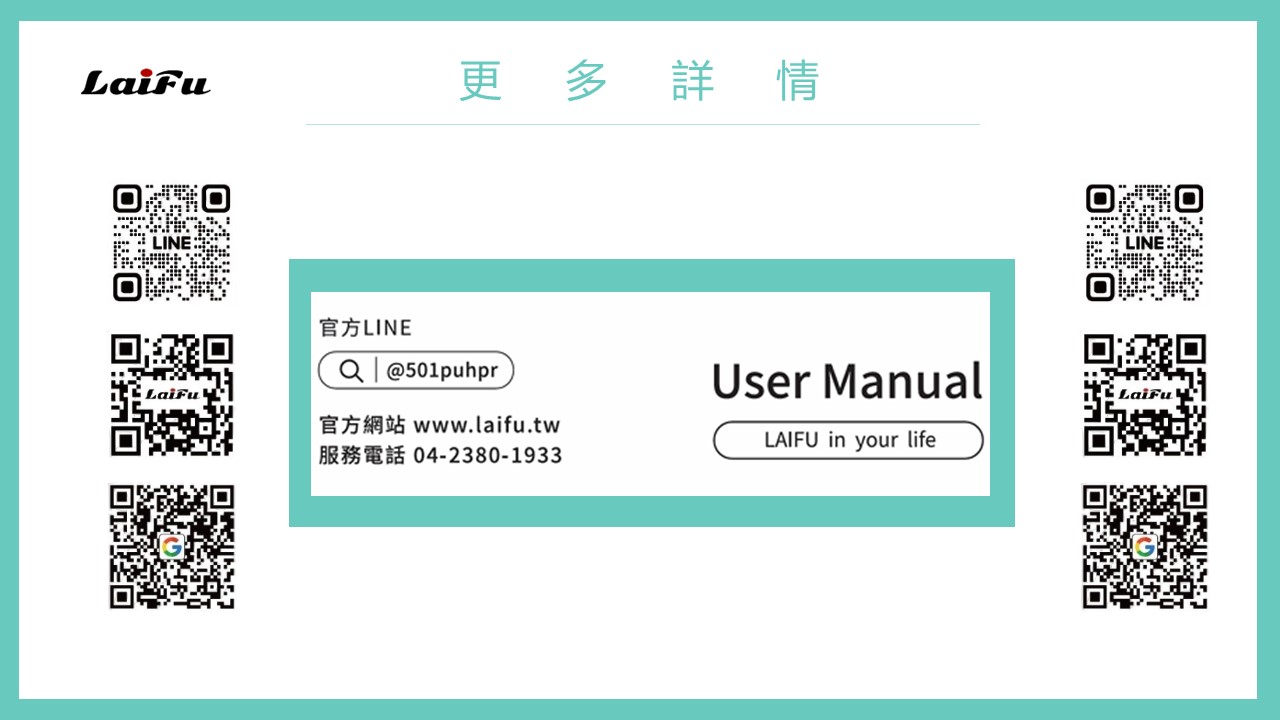Click the left-side Google QR code
The image size is (1280, 720).
(171, 546)
